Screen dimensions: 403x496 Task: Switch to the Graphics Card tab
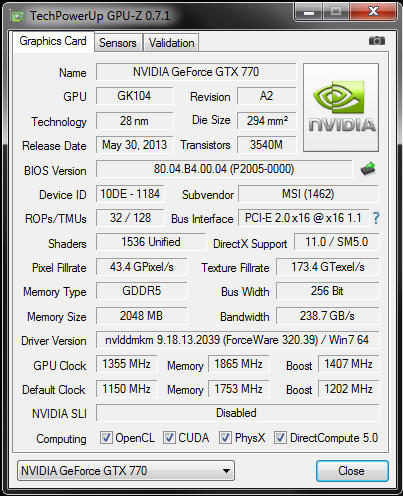[53, 41]
